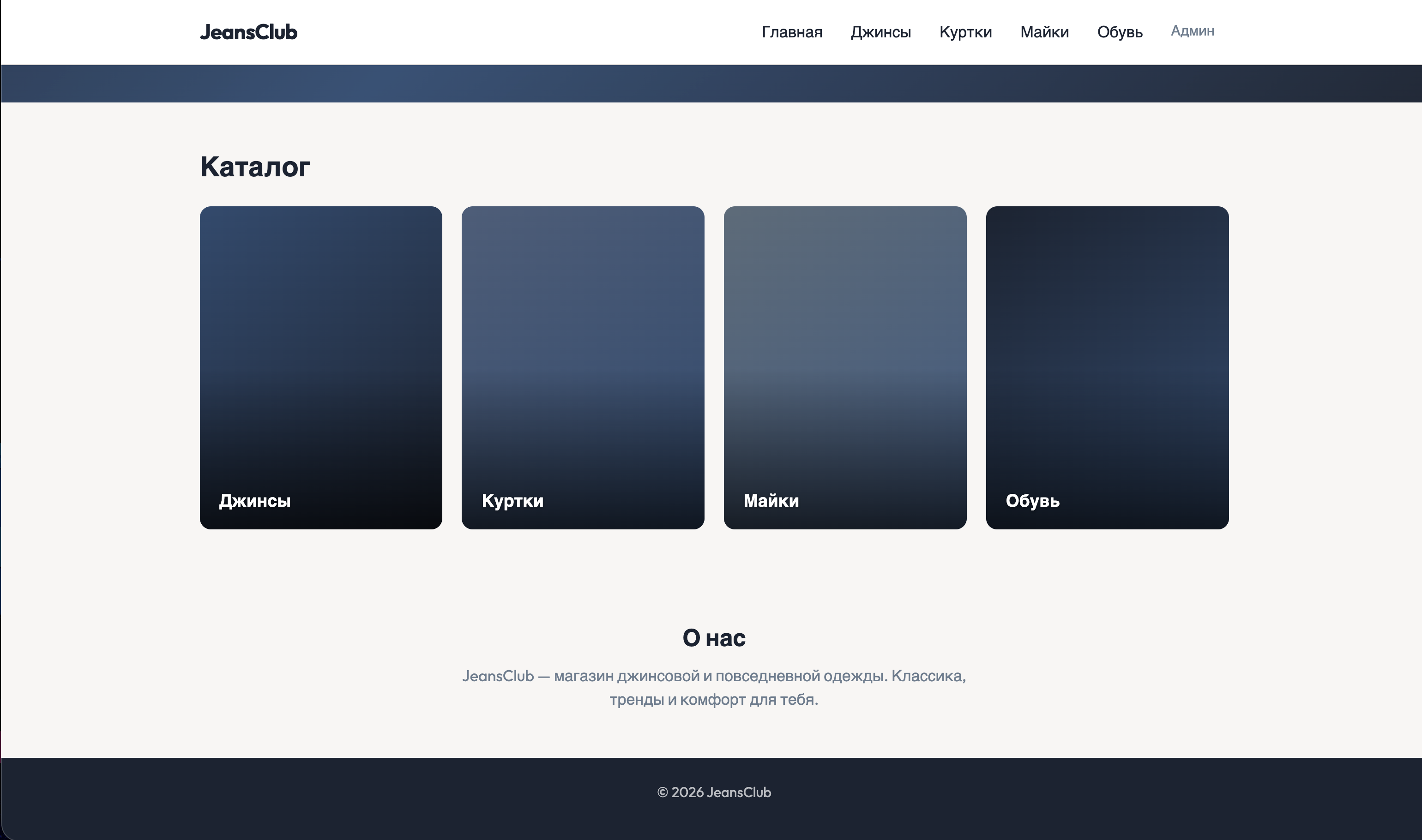Click the Майки label on the third card
1422x840 pixels.
(771, 500)
